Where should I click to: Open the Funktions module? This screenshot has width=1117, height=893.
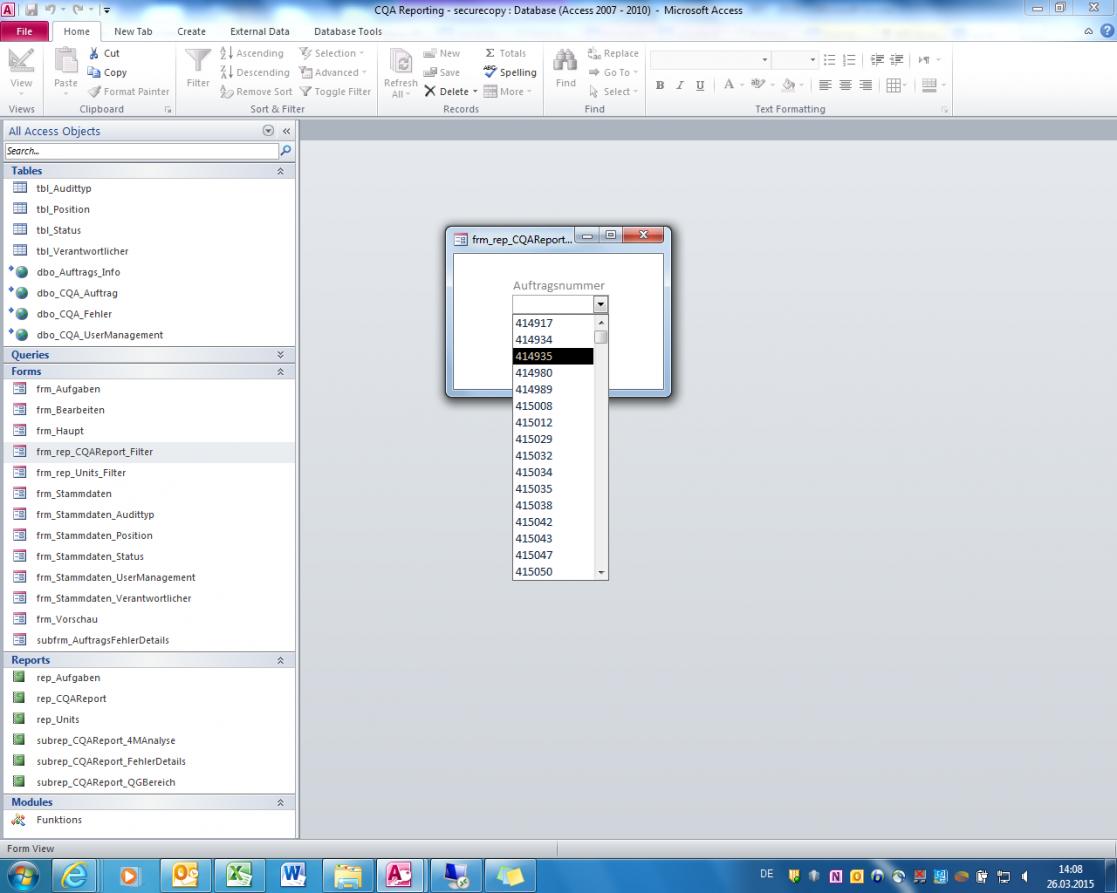tap(59, 820)
